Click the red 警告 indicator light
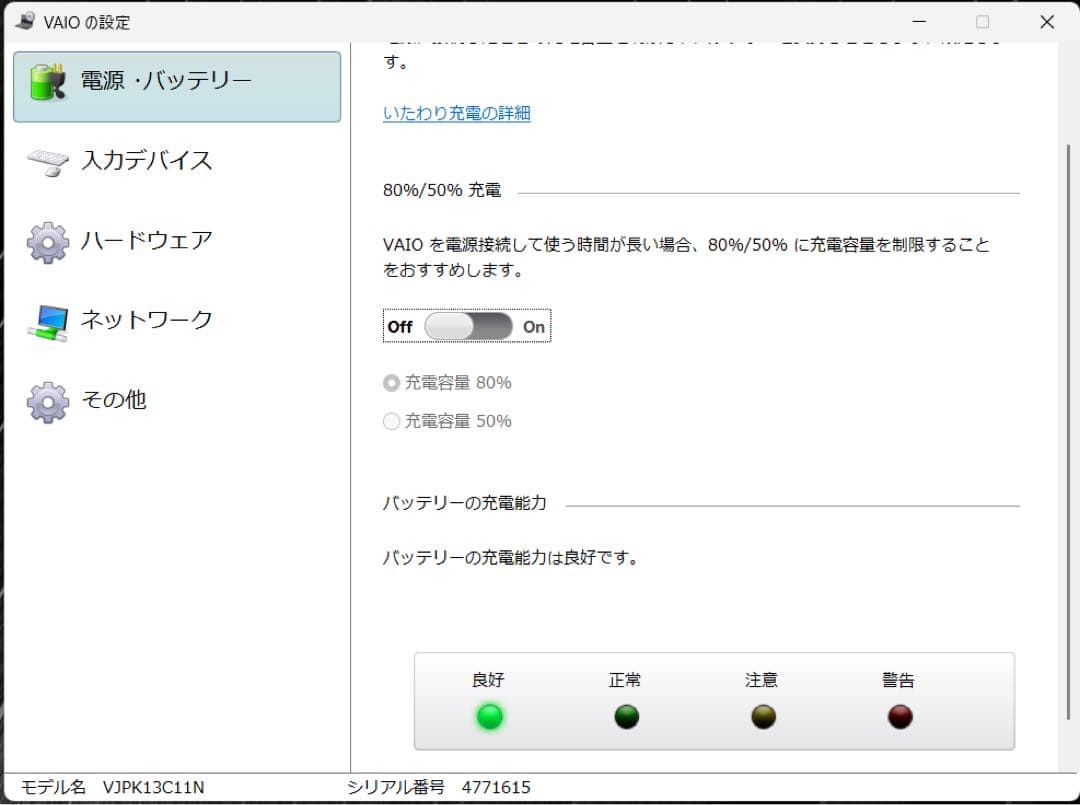This screenshot has height=805, width=1080. 899,716
